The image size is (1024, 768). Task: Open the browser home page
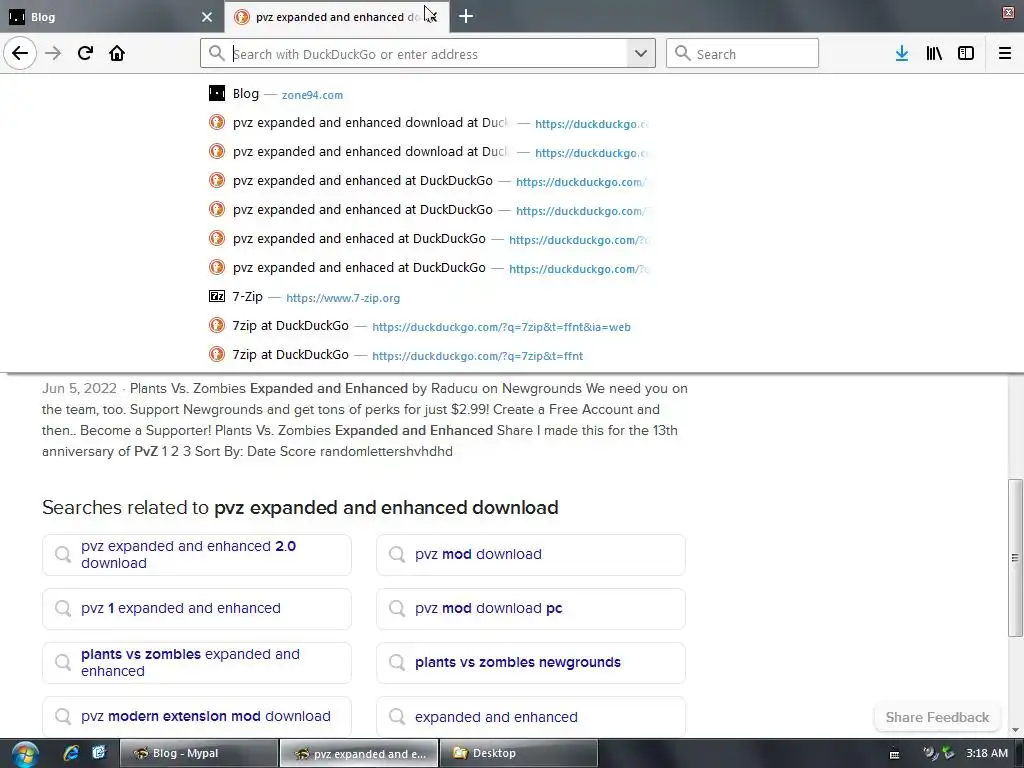click(x=117, y=53)
